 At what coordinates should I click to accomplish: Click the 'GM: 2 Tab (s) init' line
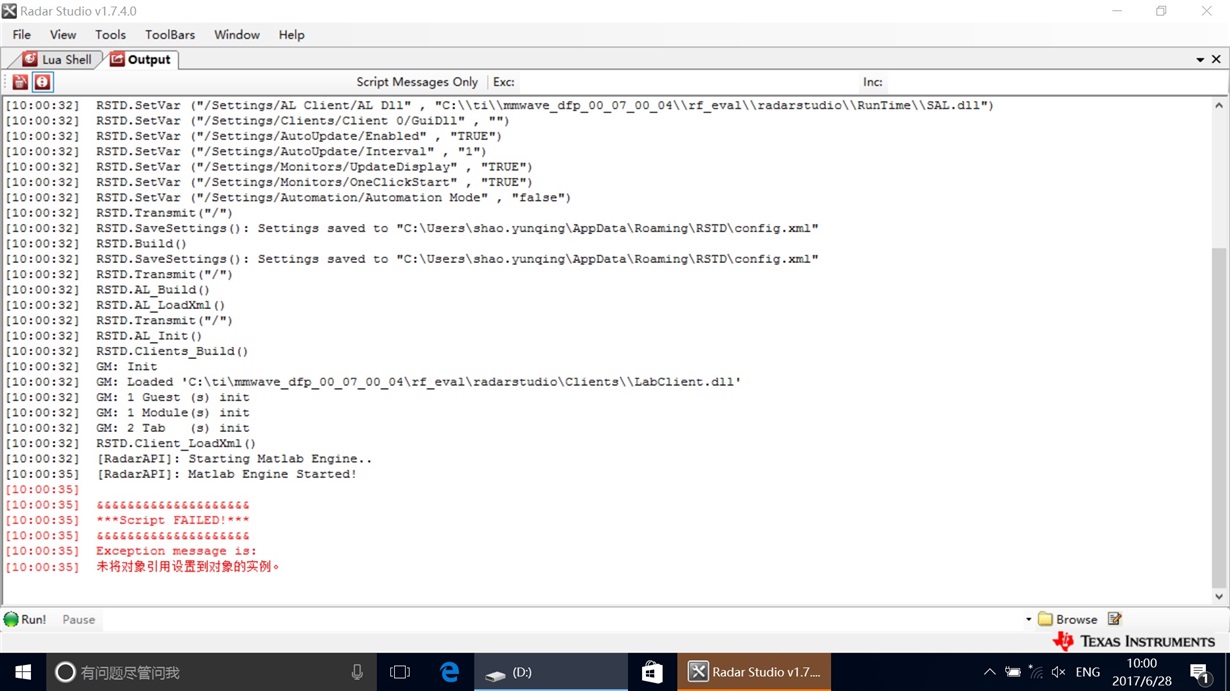172,428
